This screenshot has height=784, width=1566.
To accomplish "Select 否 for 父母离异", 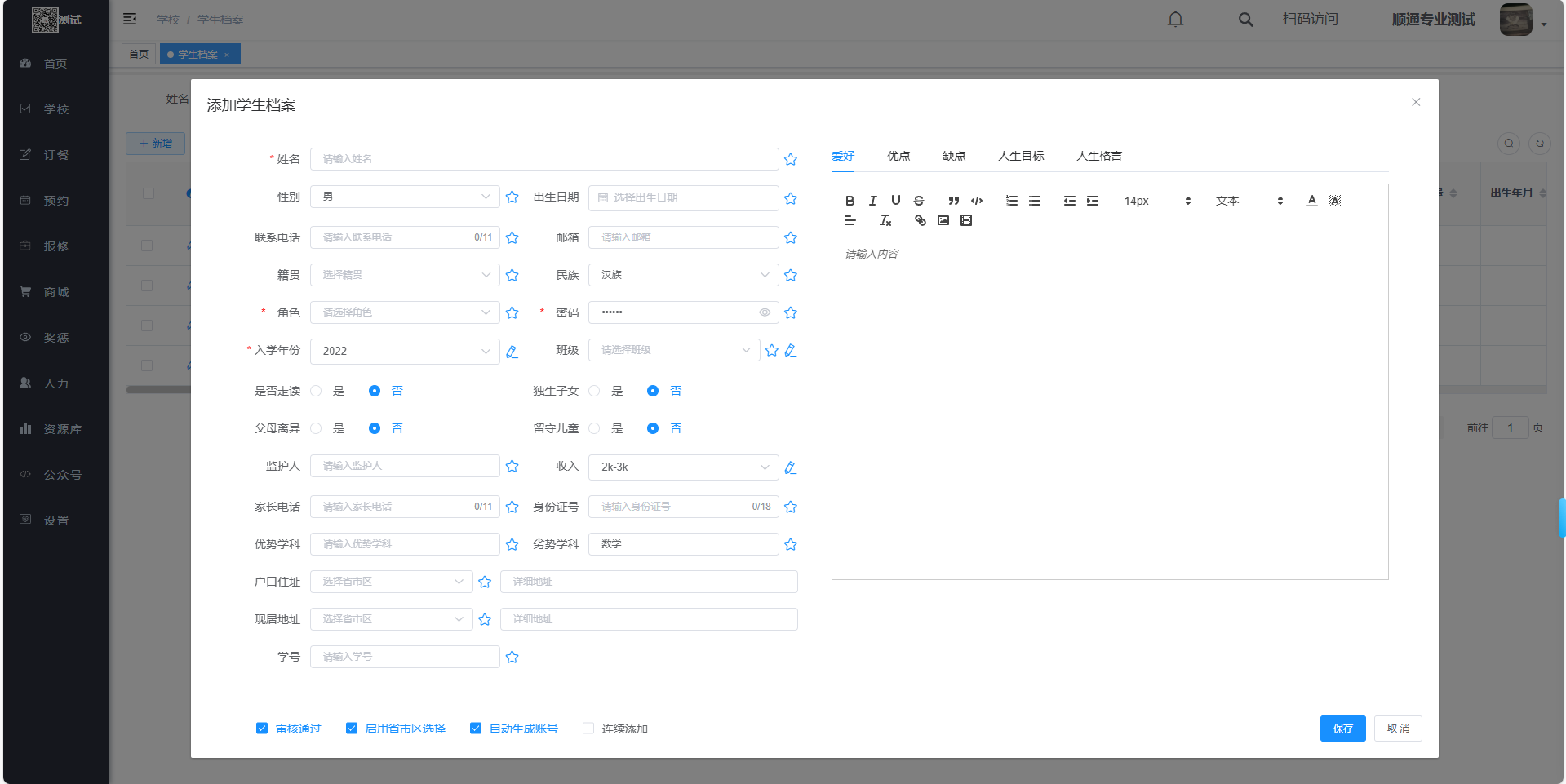I will coord(375,428).
